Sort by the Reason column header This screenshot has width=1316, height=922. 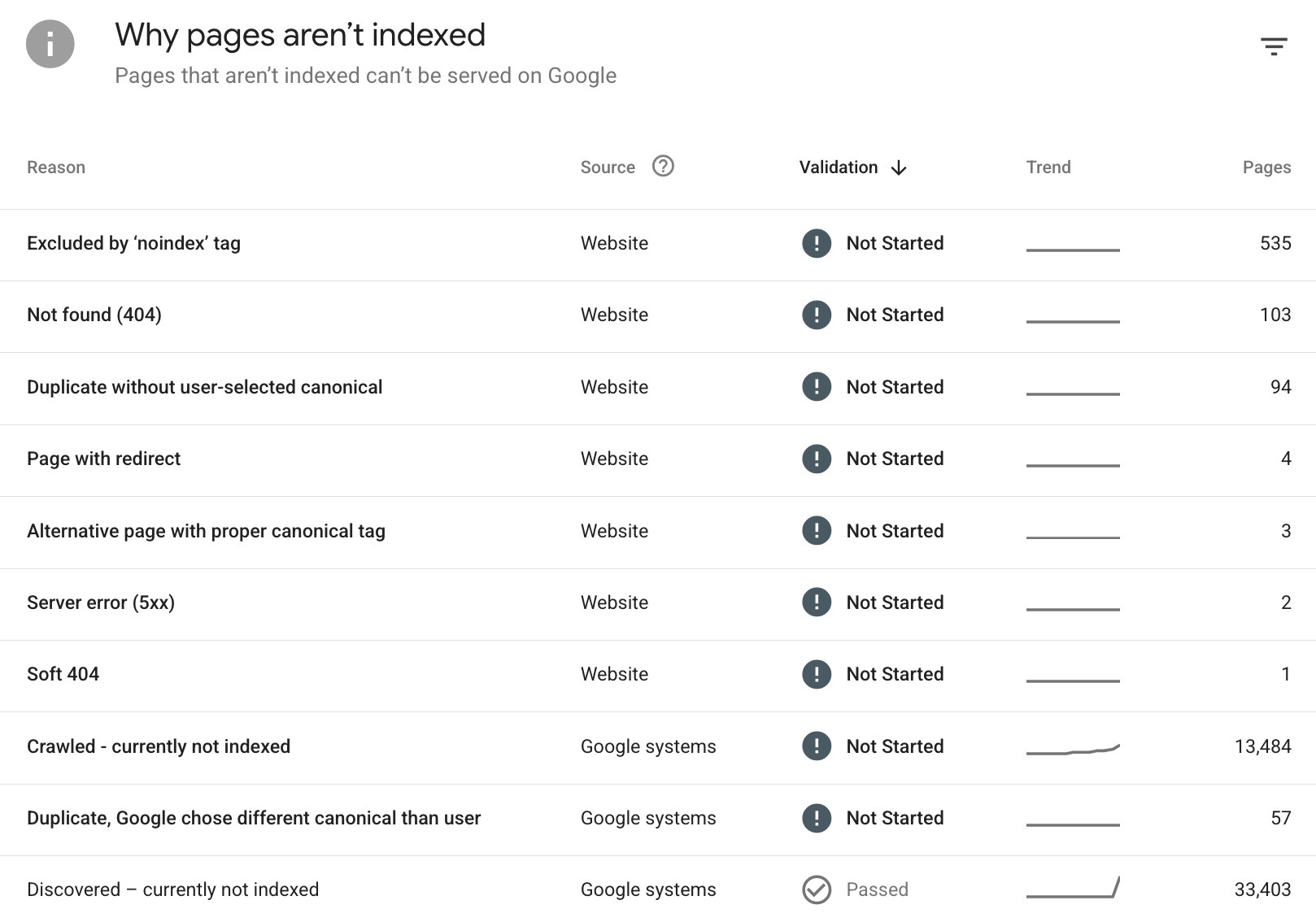pyautogui.click(x=56, y=167)
